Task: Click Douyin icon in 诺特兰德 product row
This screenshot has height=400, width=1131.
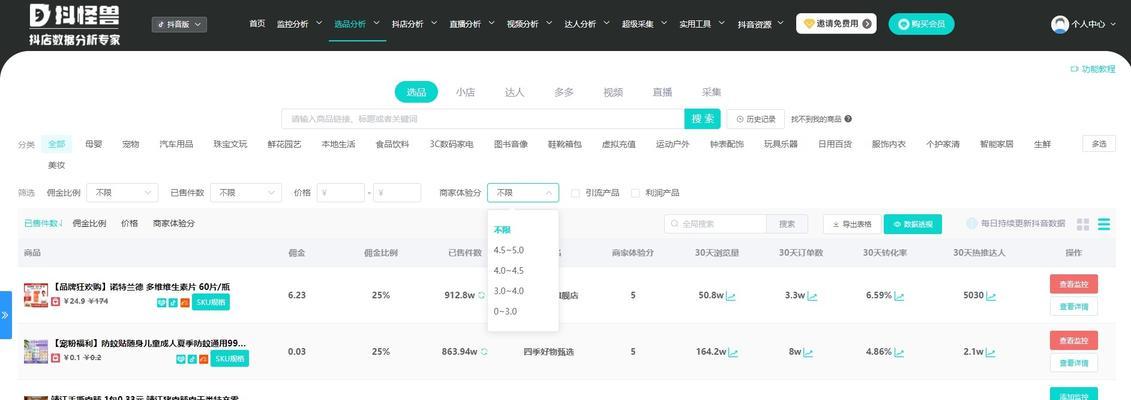Action: pyautogui.click(x=173, y=303)
